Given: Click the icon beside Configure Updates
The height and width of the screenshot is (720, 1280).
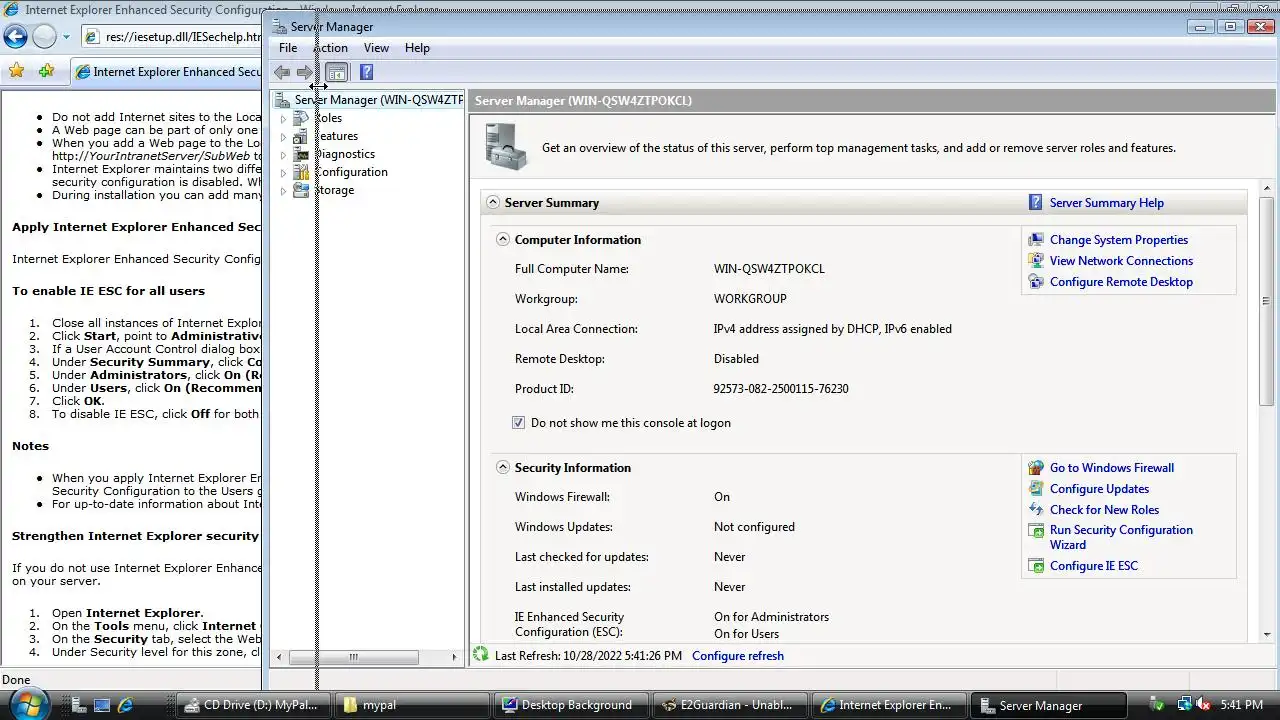Looking at the screenshot, I should [x=1035, y=489].
